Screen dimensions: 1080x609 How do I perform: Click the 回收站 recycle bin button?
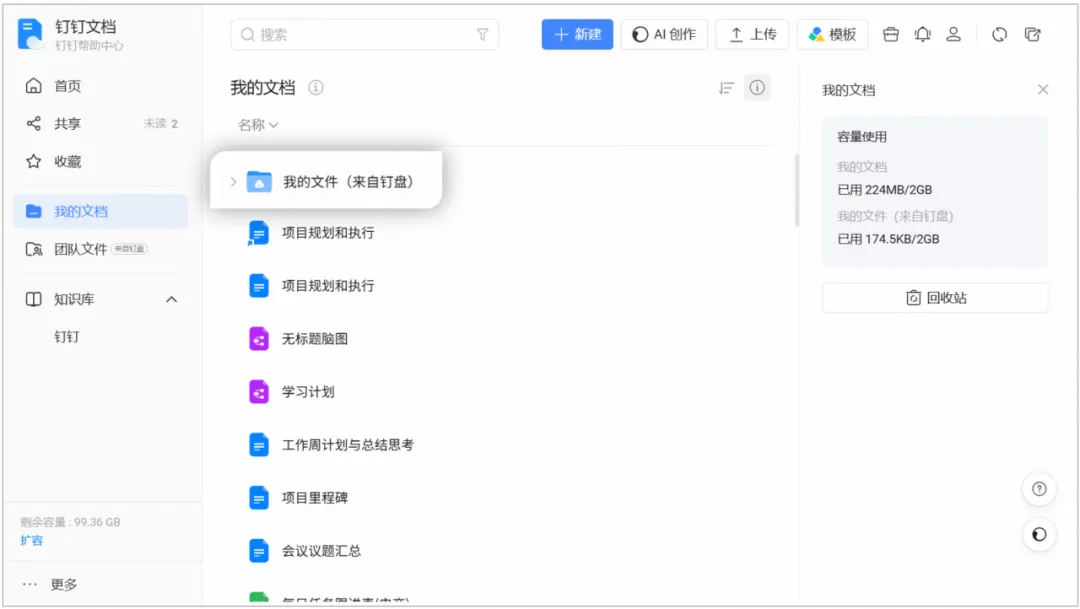click(x=935, y=298)
